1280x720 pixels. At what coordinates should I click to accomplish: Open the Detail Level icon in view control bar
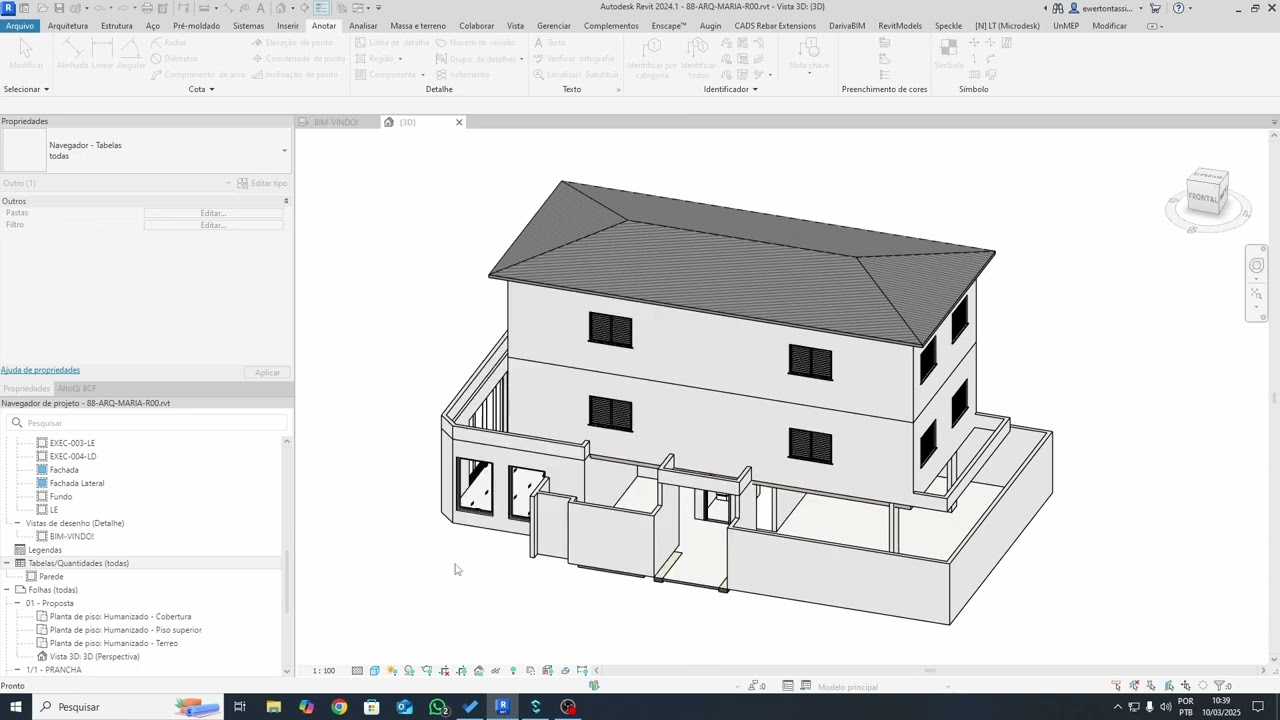tap(357, 671)
